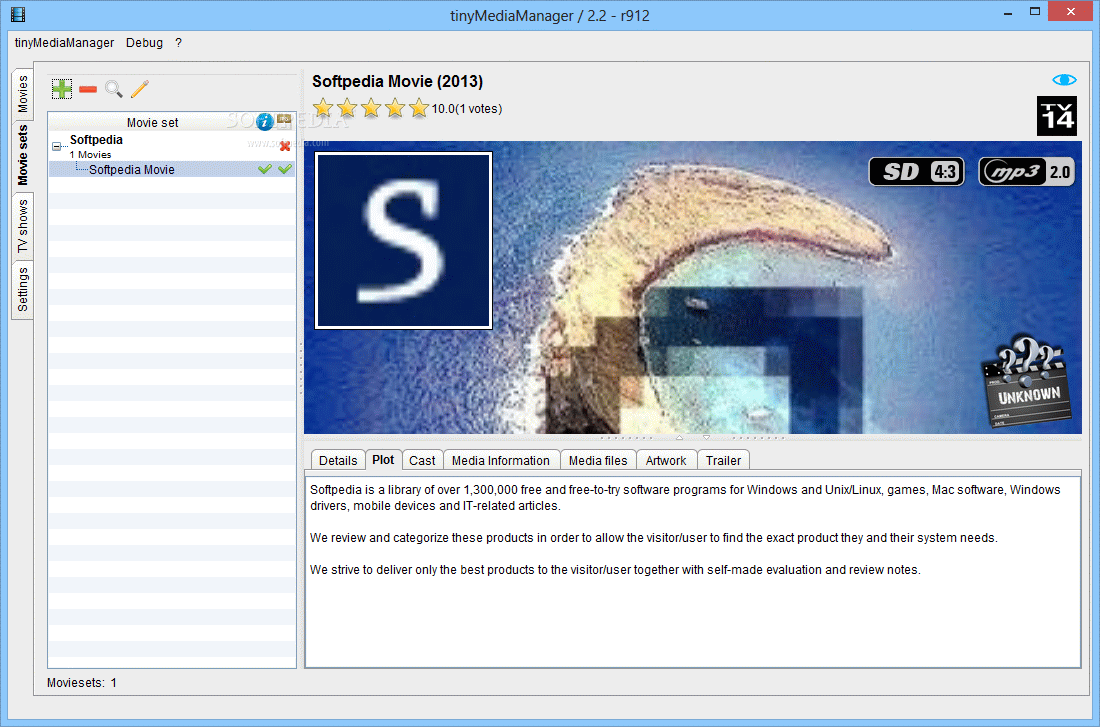This screenshot has height=727, width=1100.
Task: Click the Softpedia S poster thumbnail
Action: coord(403,240)
